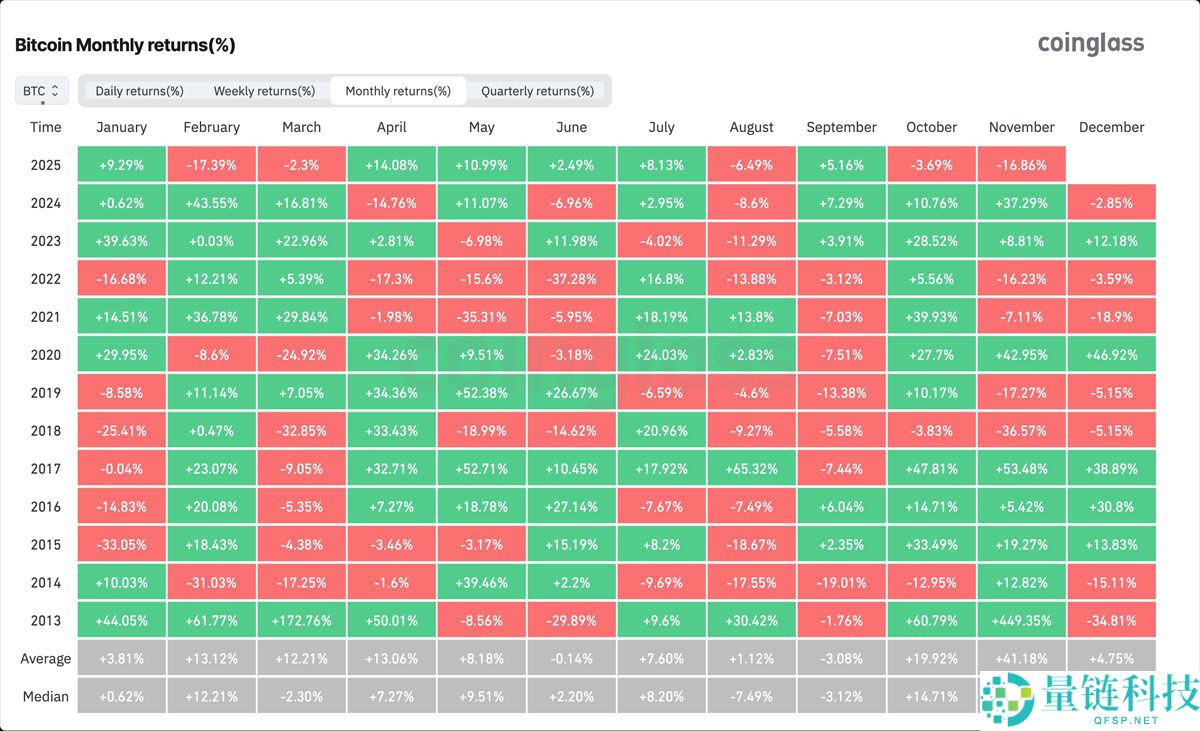
Task: Click the February 2025 -17.39% cell
Action: tap(211, 165)
